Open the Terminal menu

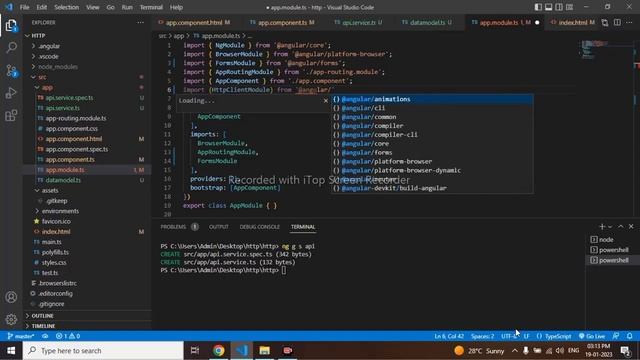click(151, 7)
